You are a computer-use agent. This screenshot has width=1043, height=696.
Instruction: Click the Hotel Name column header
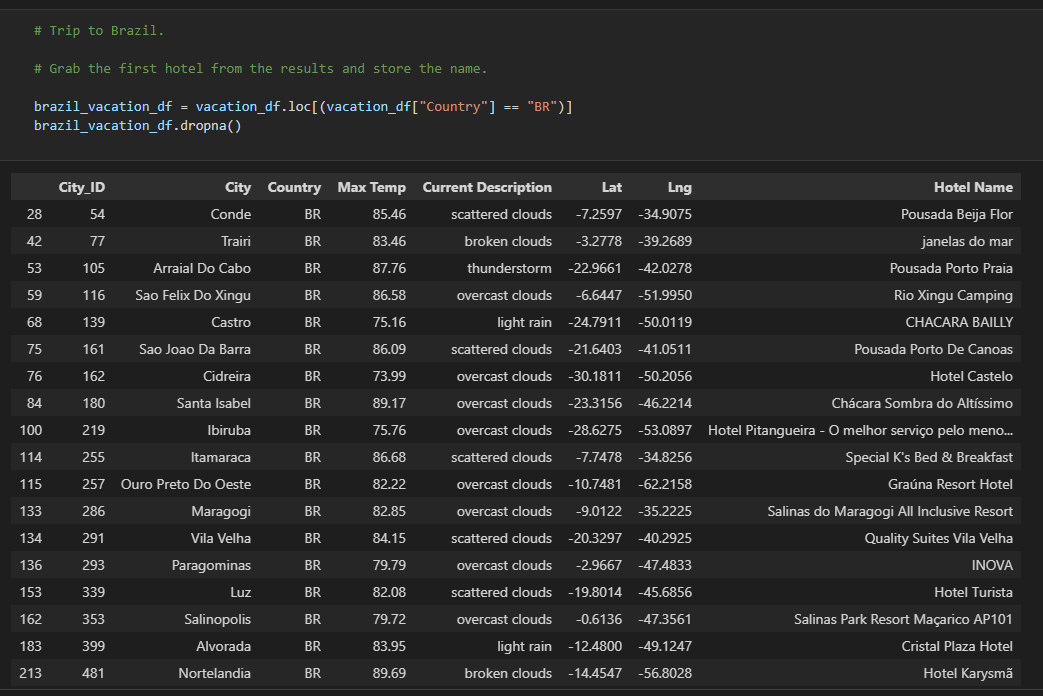pos(973,187)
